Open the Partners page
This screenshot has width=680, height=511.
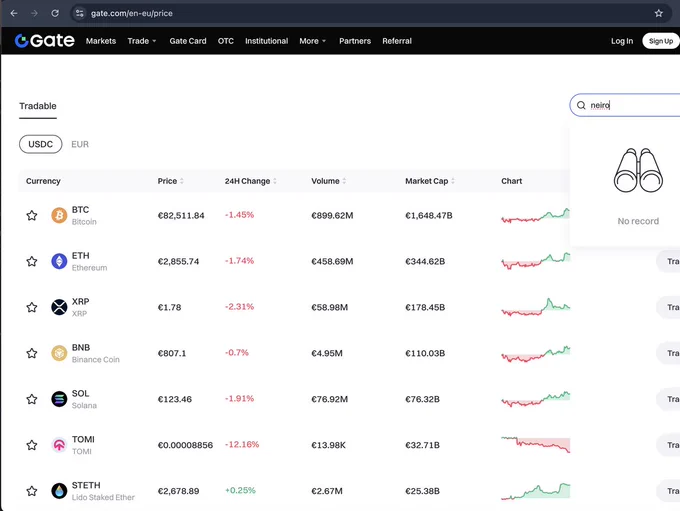point(355,41)
